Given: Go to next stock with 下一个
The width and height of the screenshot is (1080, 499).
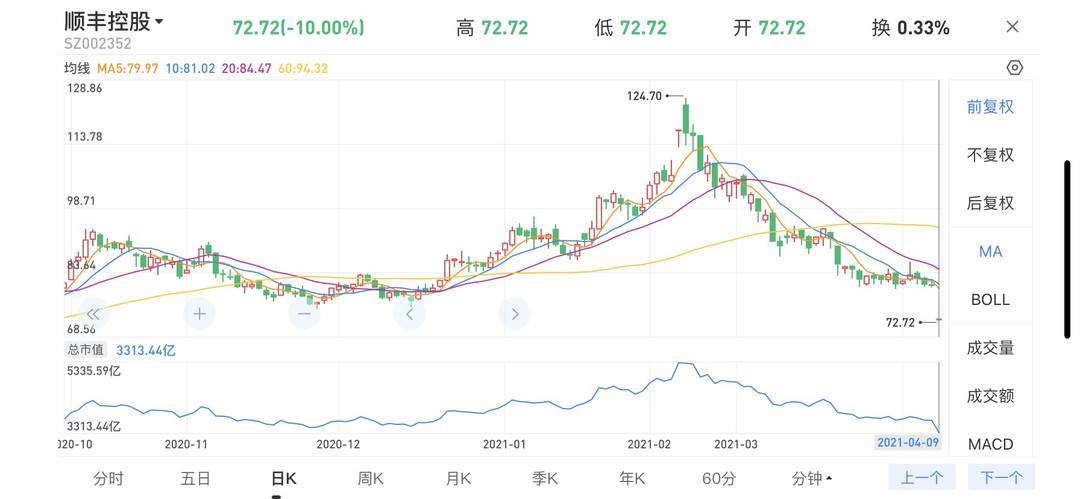Looking at the screenshot, I should coord(1001,477).
